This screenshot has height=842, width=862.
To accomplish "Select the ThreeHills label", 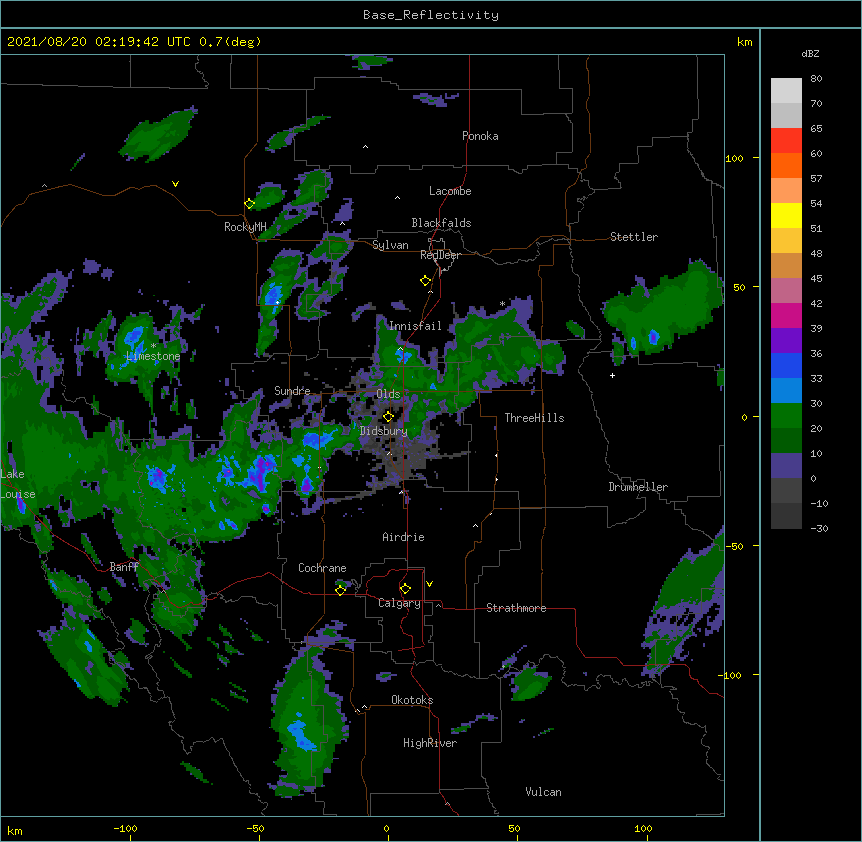I will pos(534,418).
